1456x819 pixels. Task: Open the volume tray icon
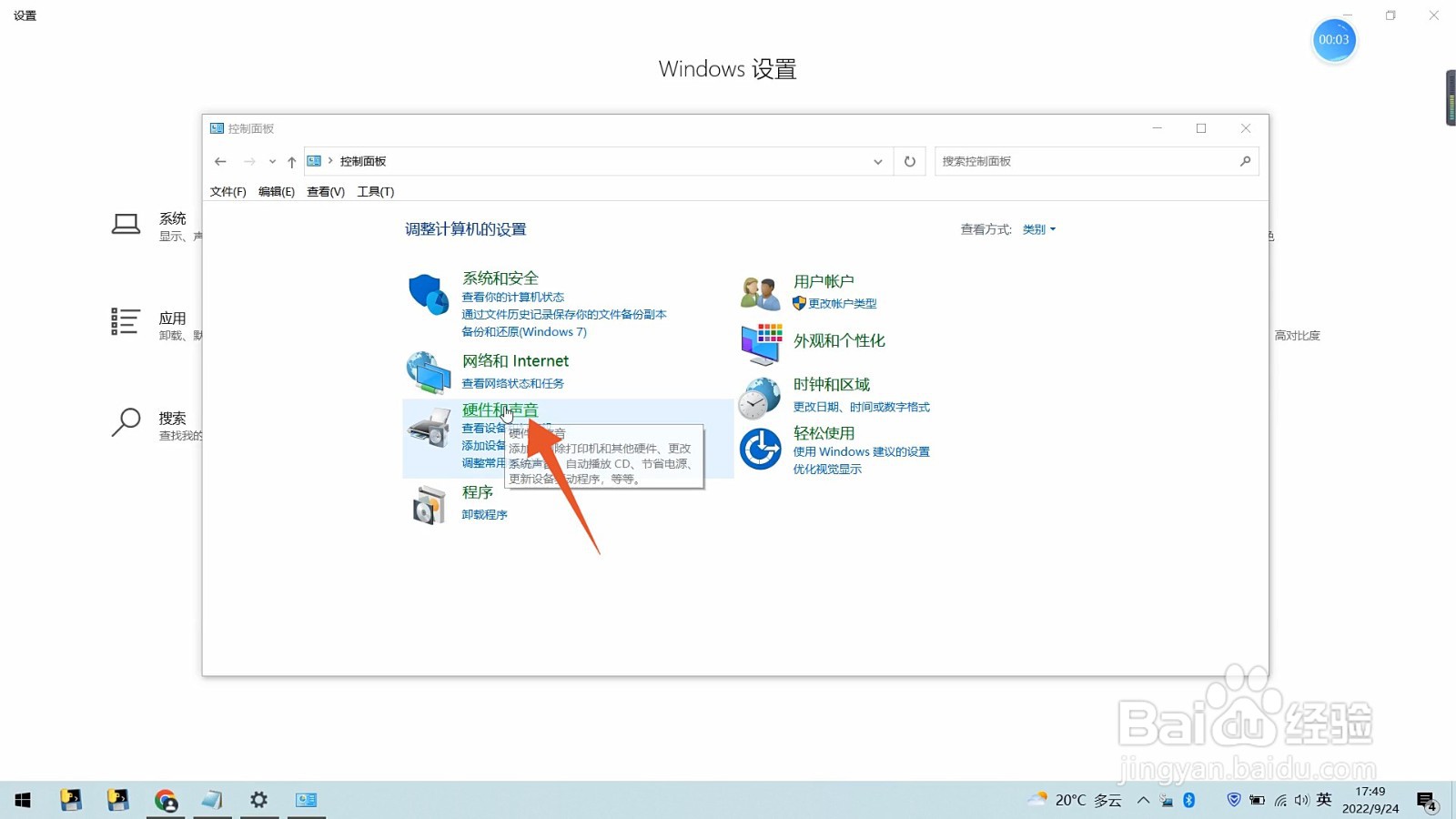tap(1302, 800)
